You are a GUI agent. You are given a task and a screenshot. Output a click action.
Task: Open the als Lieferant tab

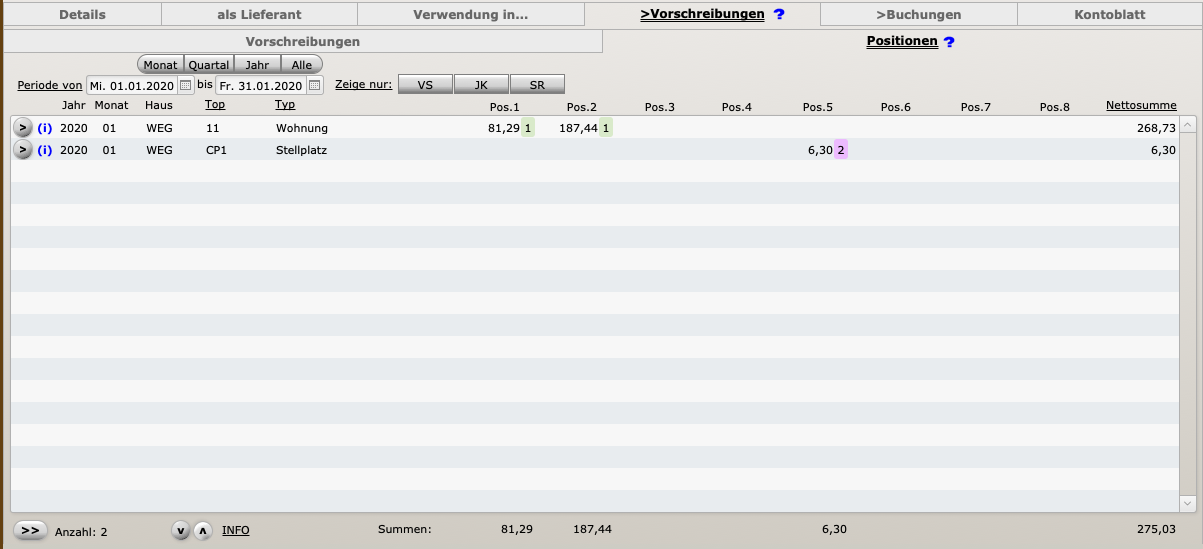pyautogui.click(x=259, y=15)
